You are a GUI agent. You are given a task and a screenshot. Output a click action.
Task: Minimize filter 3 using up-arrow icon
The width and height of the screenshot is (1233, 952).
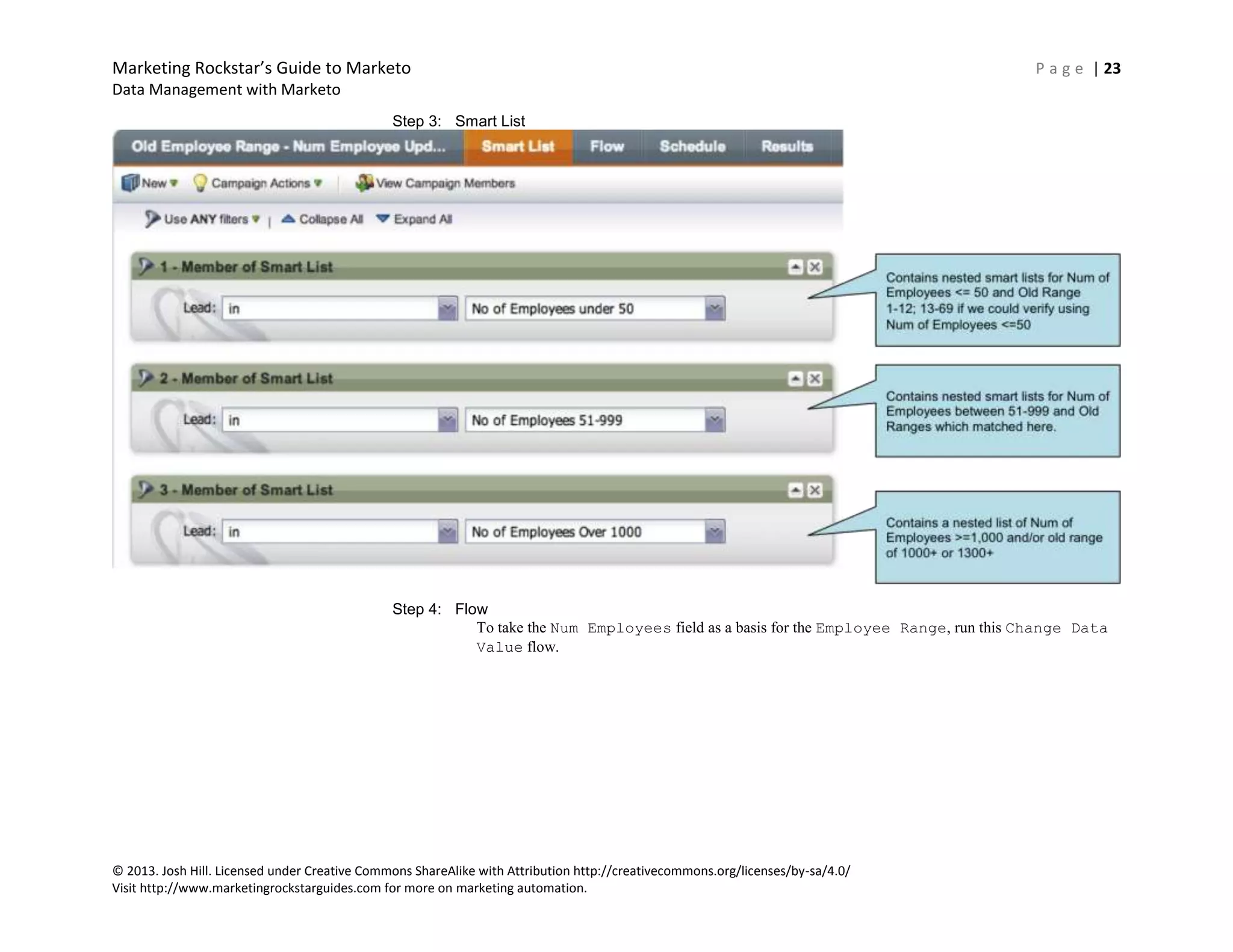click(795, 490)
